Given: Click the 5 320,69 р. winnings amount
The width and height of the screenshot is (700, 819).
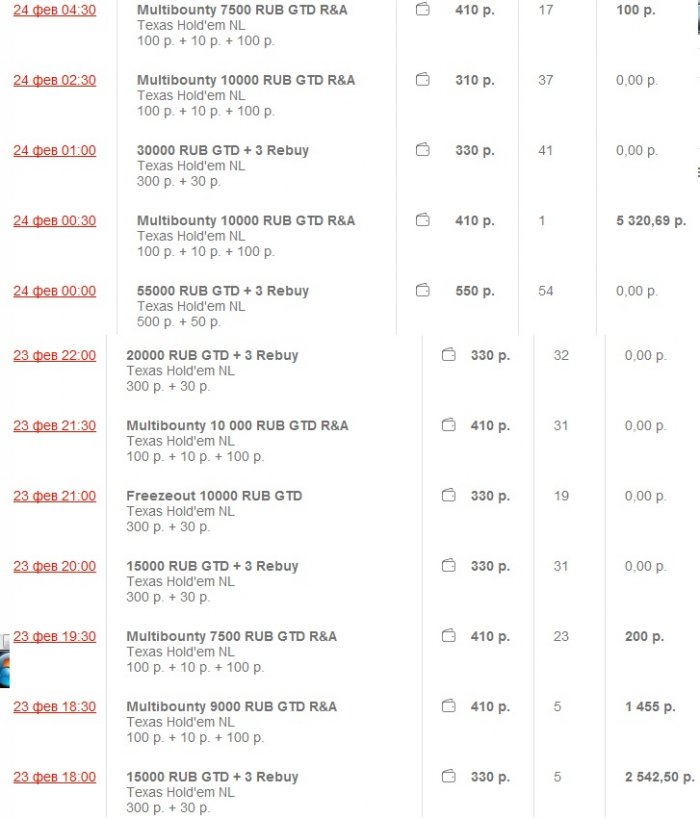Looking at the screenshot, I should (x=651, y=221).
